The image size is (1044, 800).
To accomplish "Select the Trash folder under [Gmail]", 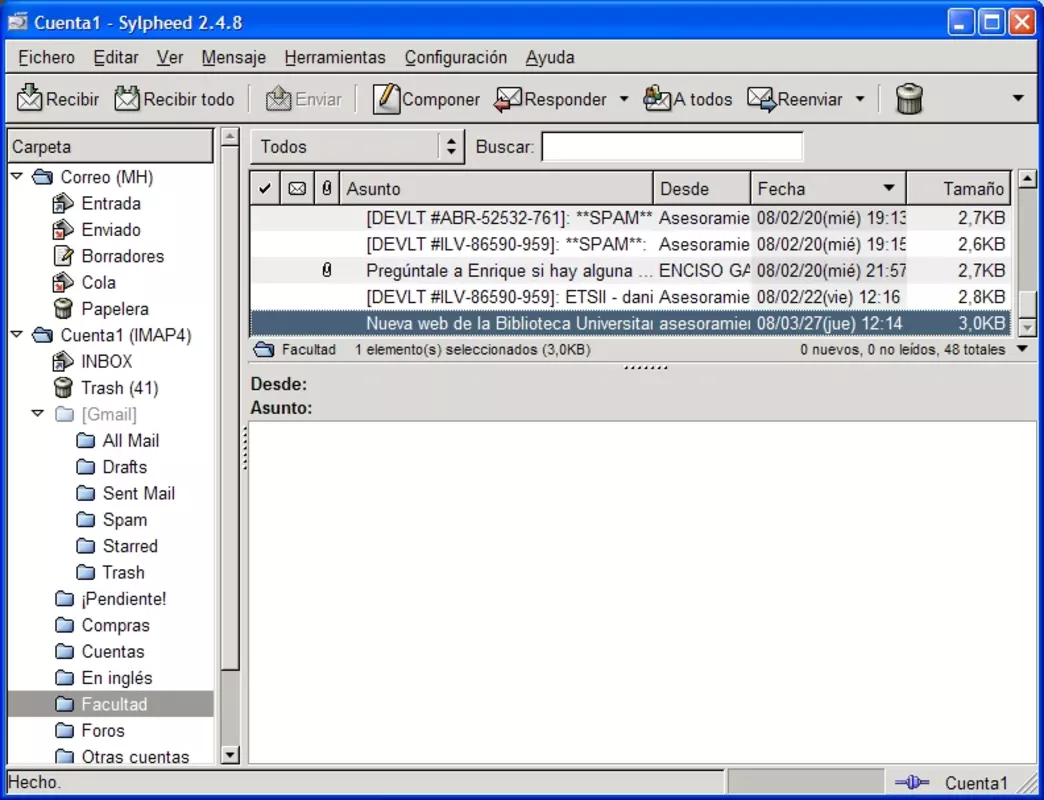I will [x=111, y=572].
